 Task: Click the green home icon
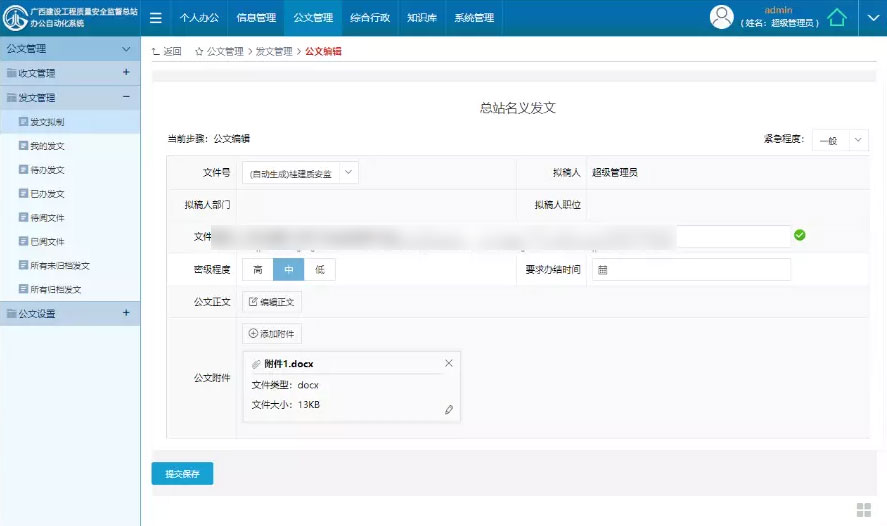tap(836, 18)
